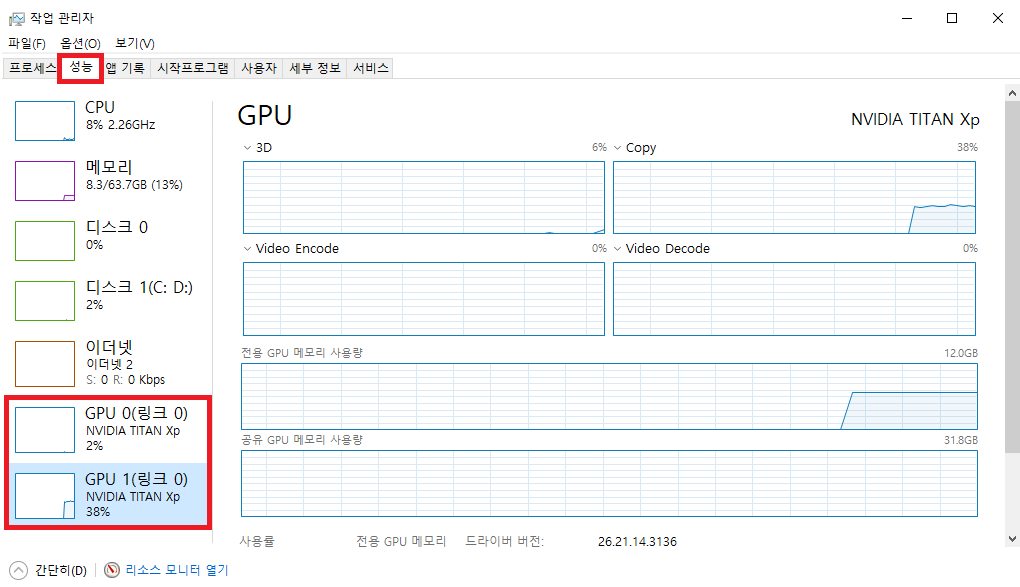This screenshot has width=1020, height=587.
Task: Select the 성능 tab
Action: pyautogui.click(x=81, y=67)
